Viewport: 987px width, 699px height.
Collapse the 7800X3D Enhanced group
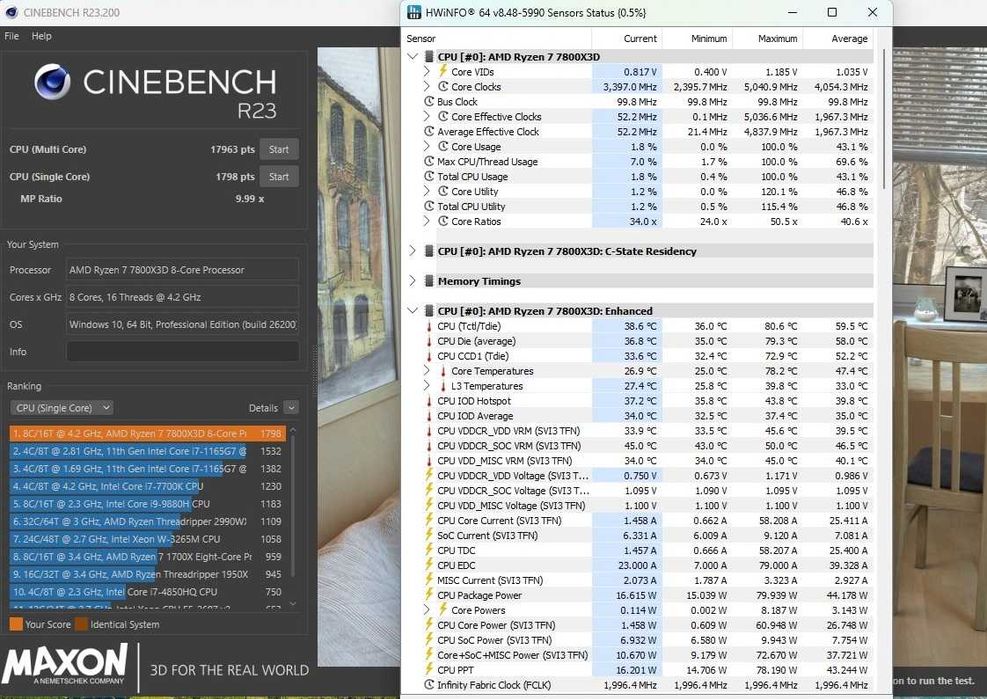[412, 311]
